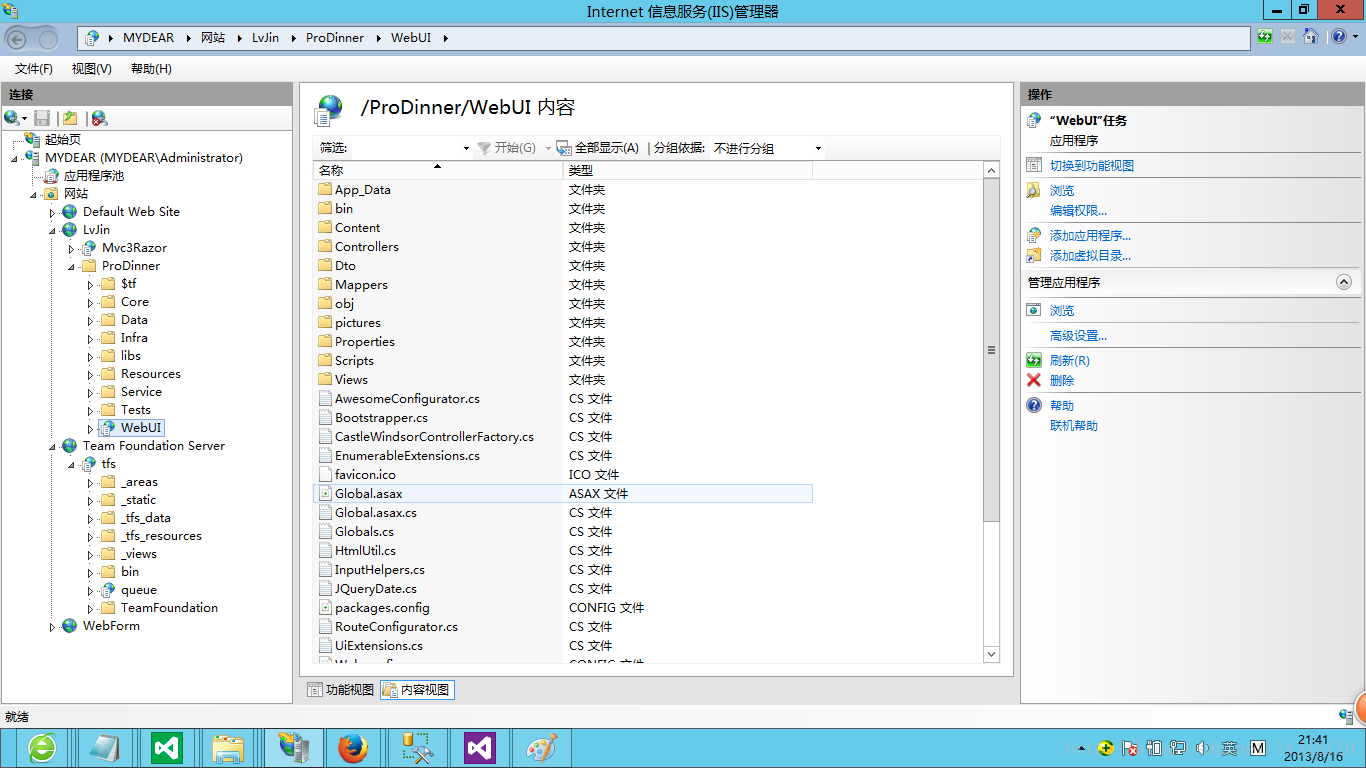Viewport: 1366px width, 768px height.
Task: Open the 帮助(H) menu
Action: (151, 69)
